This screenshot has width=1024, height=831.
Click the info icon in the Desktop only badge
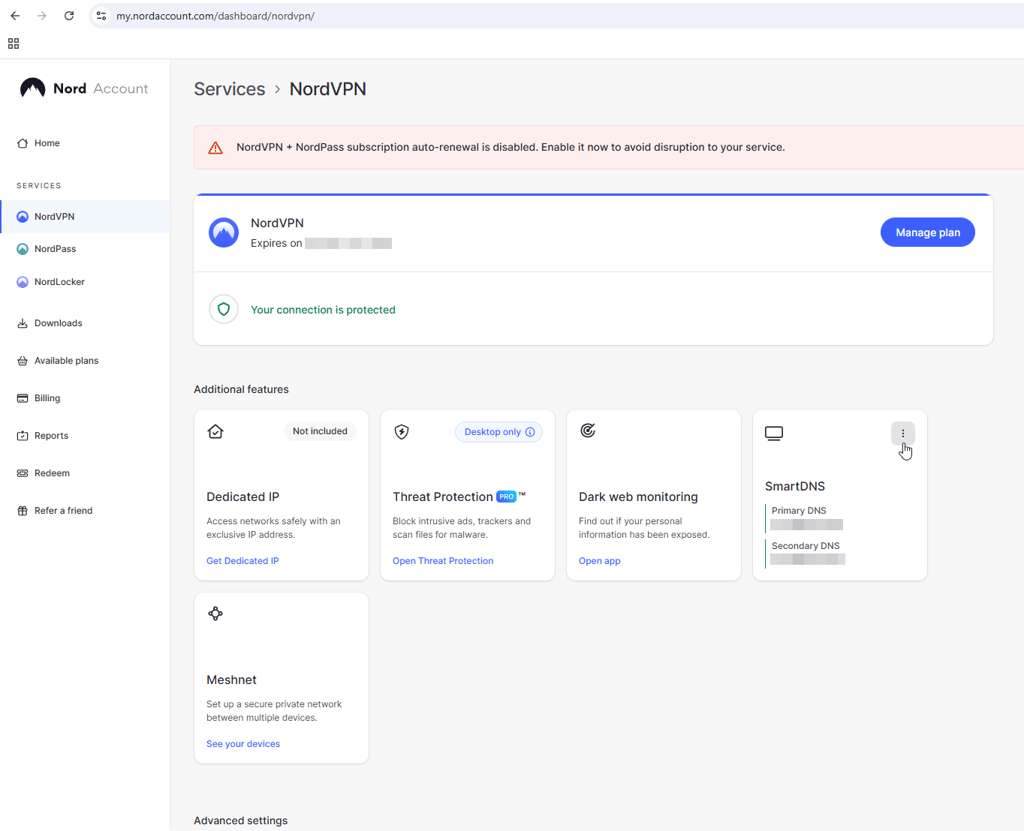[530, 432]
